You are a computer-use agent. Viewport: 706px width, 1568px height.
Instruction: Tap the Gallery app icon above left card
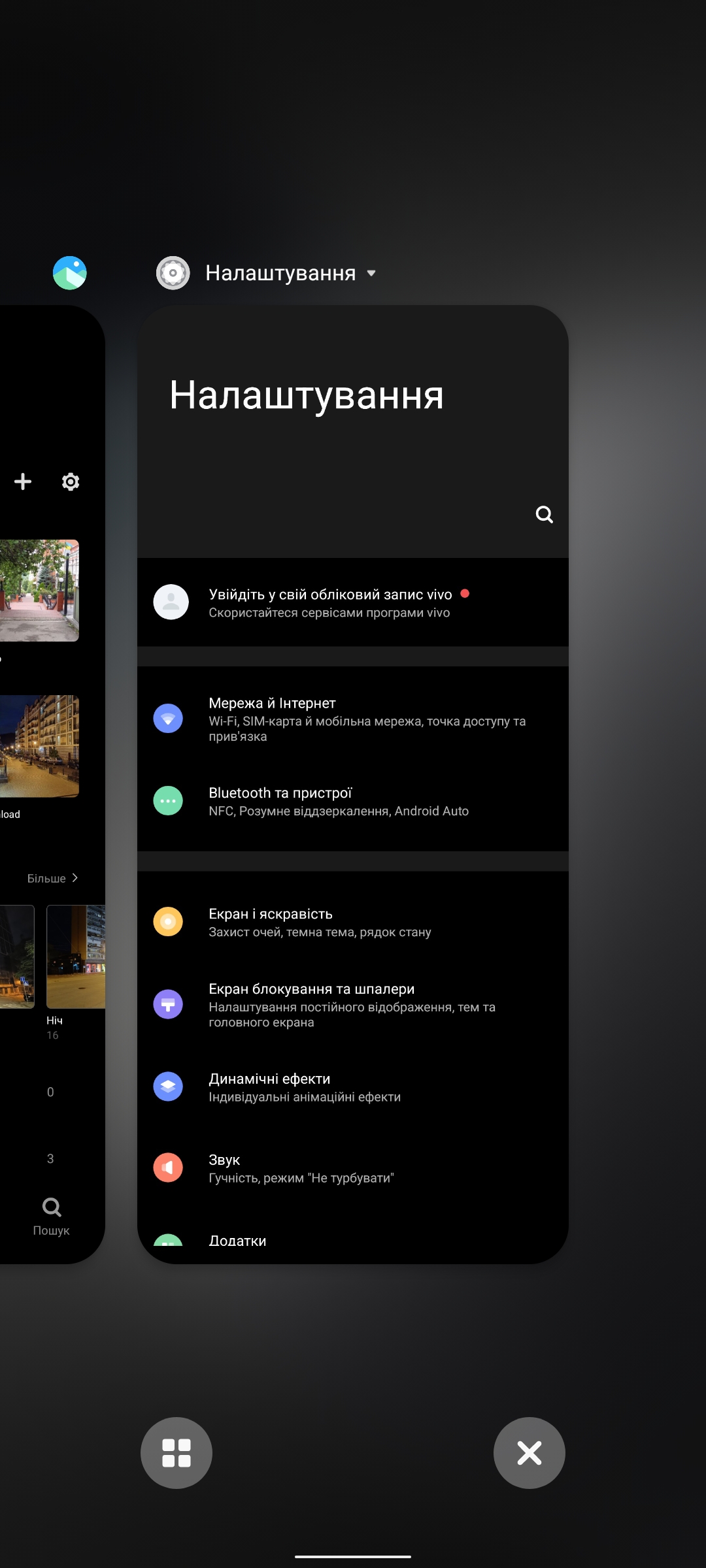point(69,273)
